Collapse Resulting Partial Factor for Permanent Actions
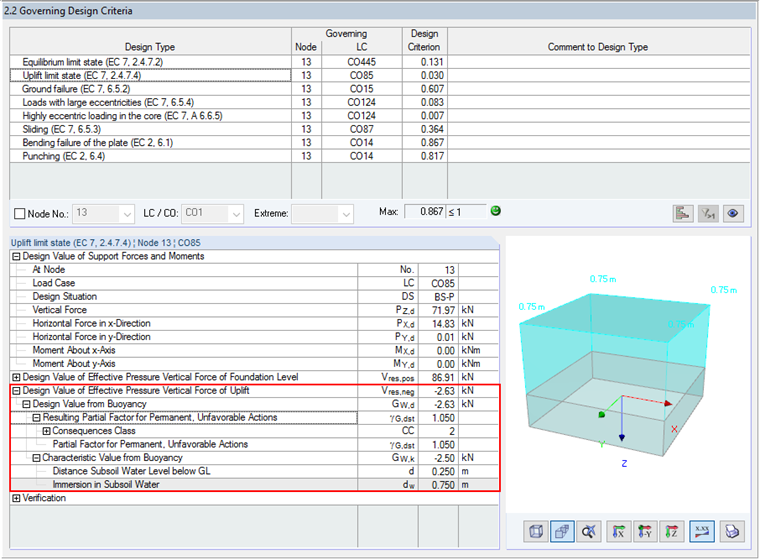 click(x=36, y=417)
